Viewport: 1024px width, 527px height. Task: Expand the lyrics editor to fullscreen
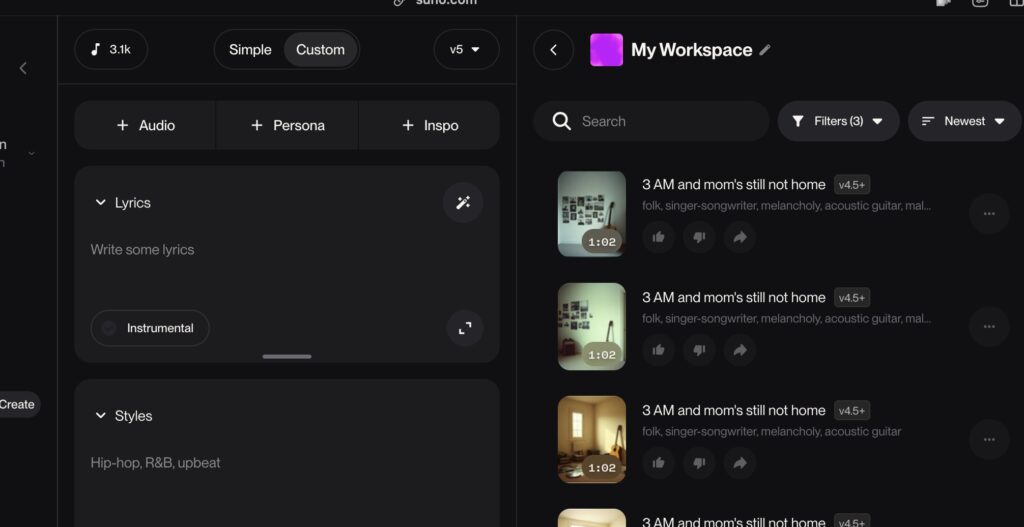pyautogui.click(x=465, y=328)
